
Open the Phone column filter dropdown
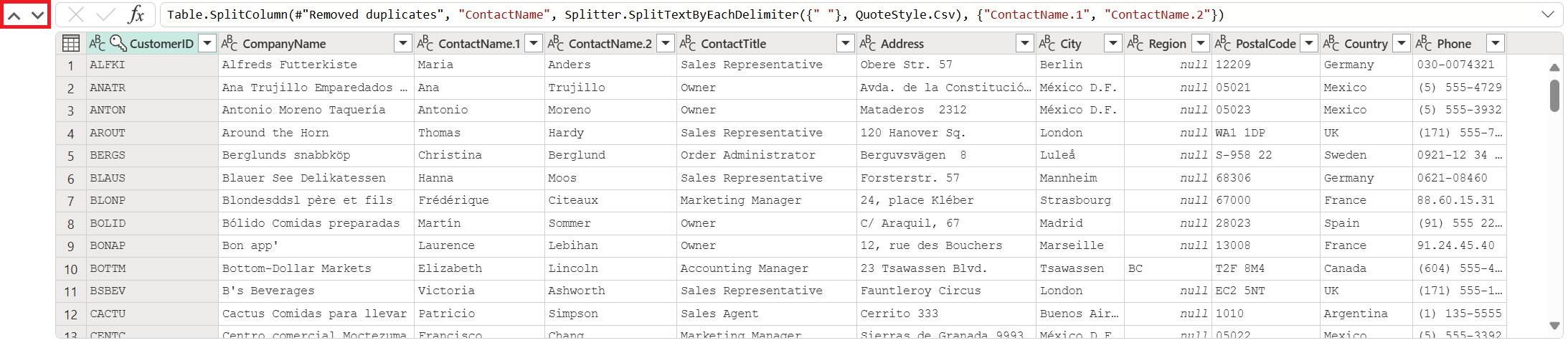[x=1496, y=44]
